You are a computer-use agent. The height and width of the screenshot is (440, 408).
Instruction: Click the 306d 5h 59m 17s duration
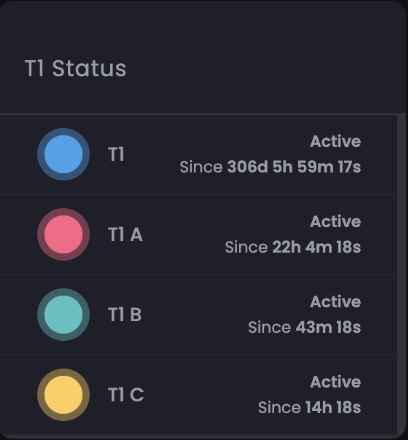(x=294, y=167)
